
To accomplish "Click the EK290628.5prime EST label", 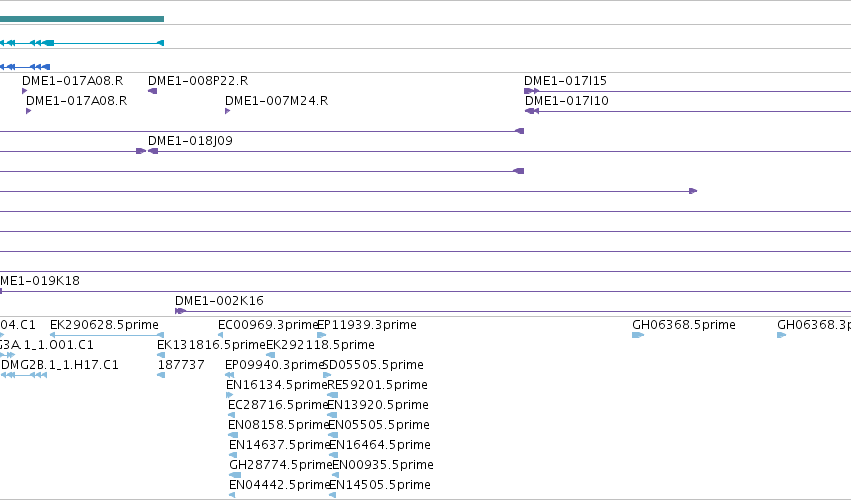I will (x=104, y=325).
